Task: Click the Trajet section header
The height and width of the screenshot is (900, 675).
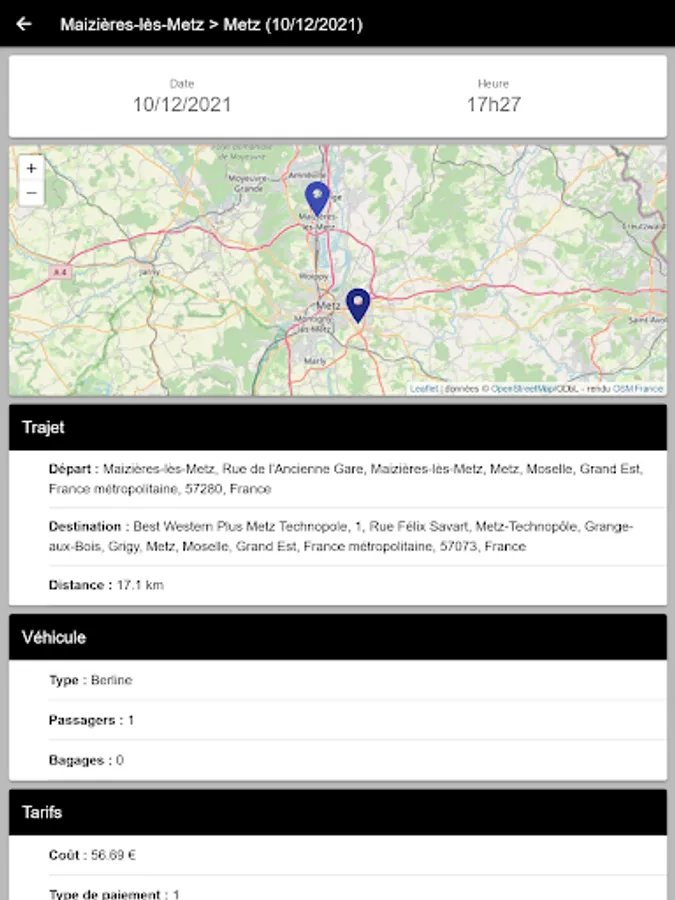Action: (338, 427)
